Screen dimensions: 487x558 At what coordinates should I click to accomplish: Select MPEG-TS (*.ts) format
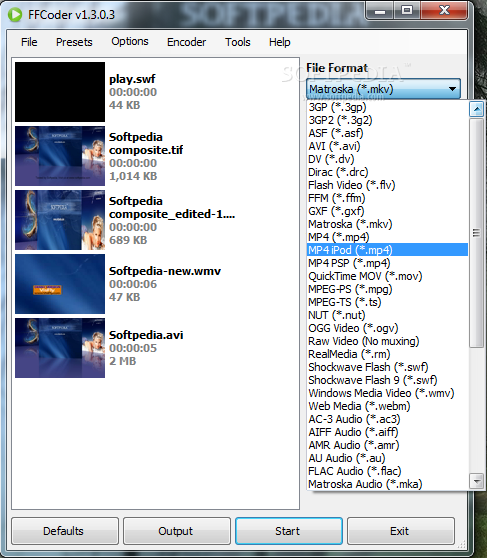[x=387, y=302]
